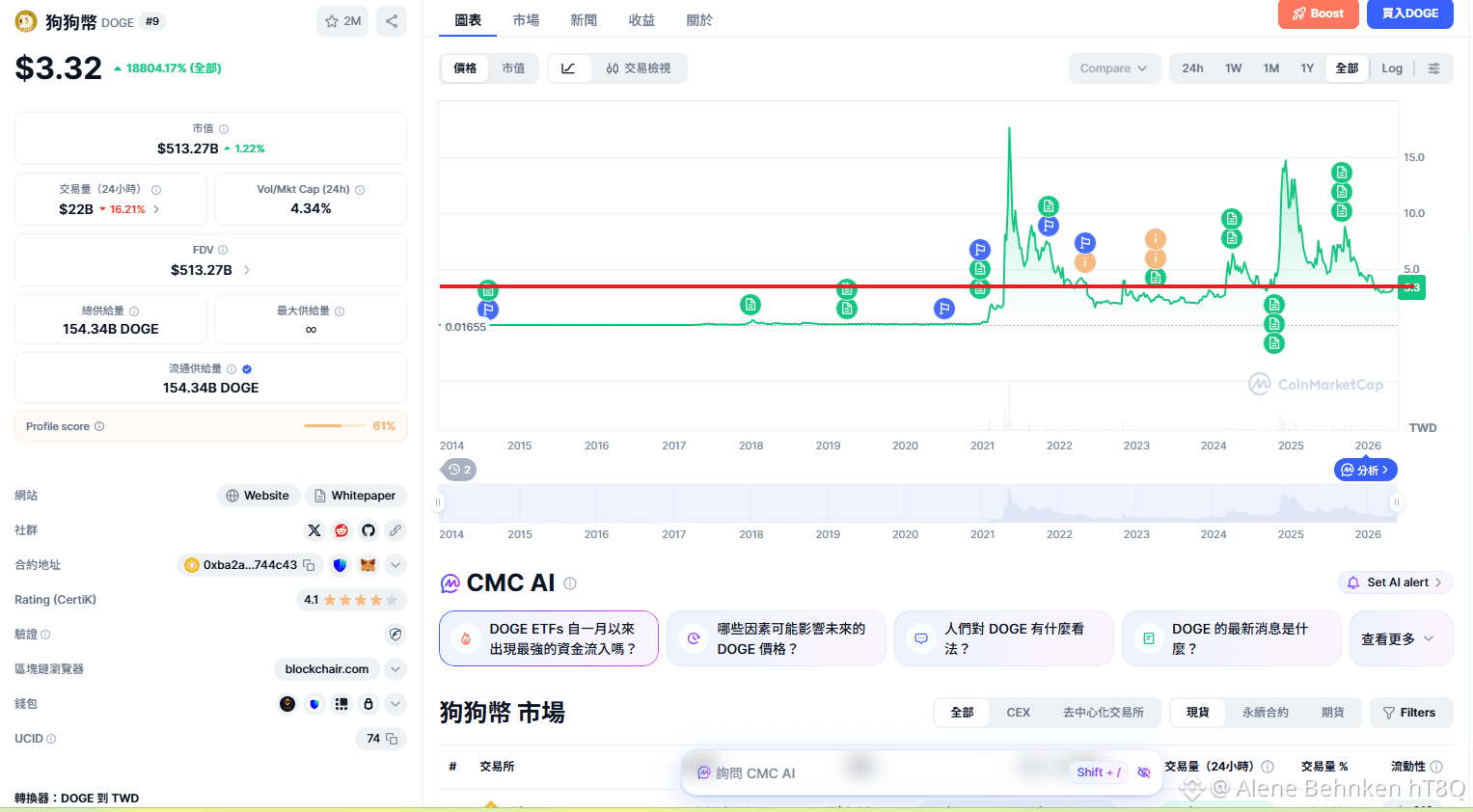
Task: Click the 買入DOGE button
Action: pyautogui.click(x=1410, y=14)
